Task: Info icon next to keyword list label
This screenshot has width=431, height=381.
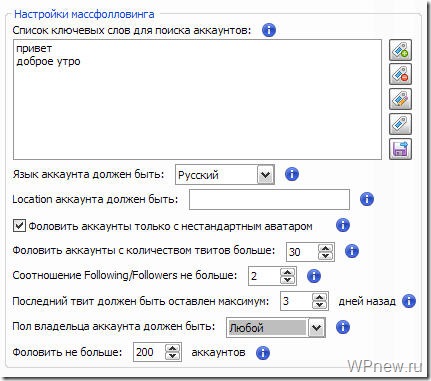Action: point(269,30)
